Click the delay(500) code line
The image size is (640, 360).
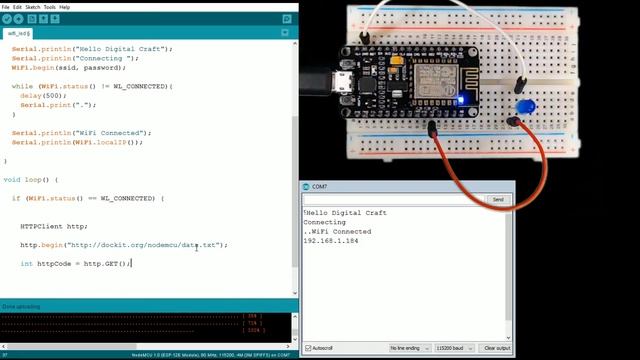tap(43, 96)
